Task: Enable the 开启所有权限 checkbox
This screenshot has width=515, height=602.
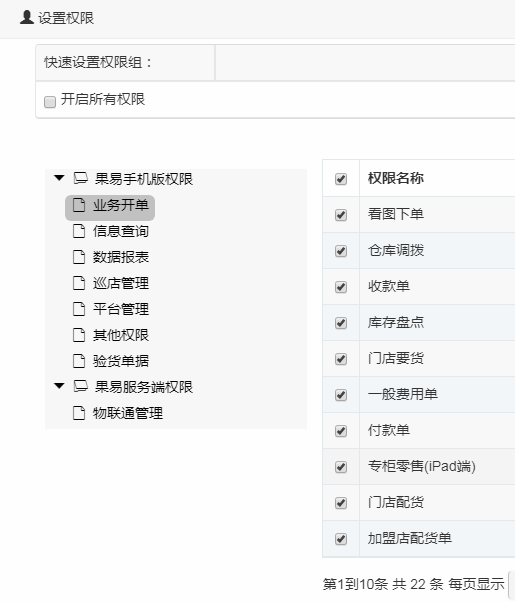Action: [x=50, y=102]
